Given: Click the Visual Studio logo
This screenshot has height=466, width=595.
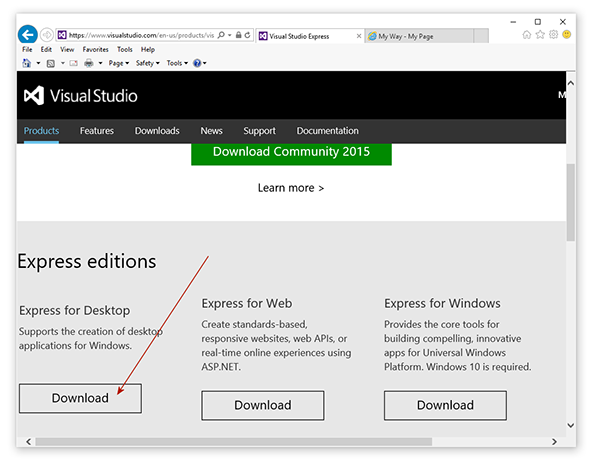Looking at the screenshot, I should (80, 96).
